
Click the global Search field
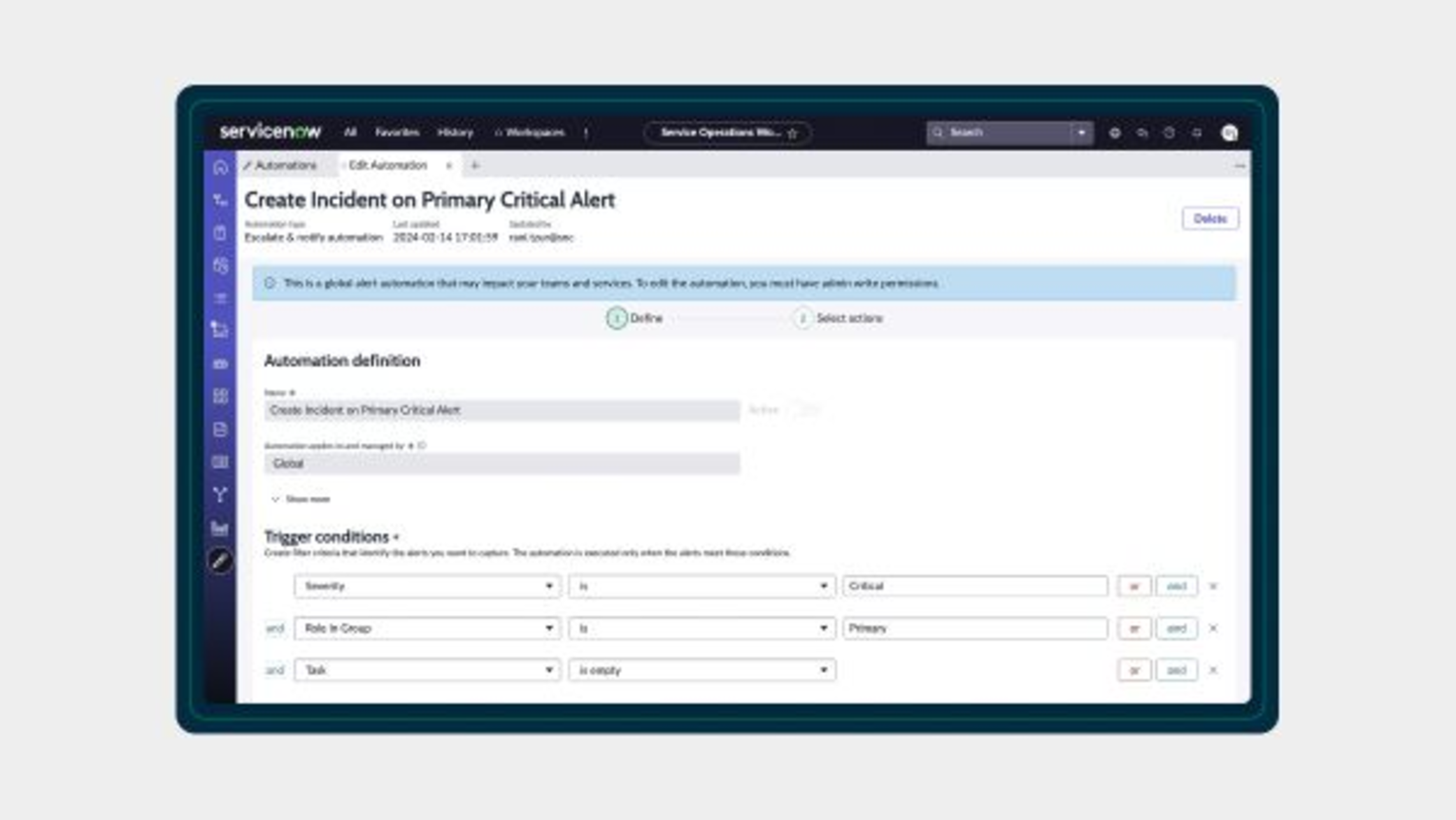(1000, 133)
